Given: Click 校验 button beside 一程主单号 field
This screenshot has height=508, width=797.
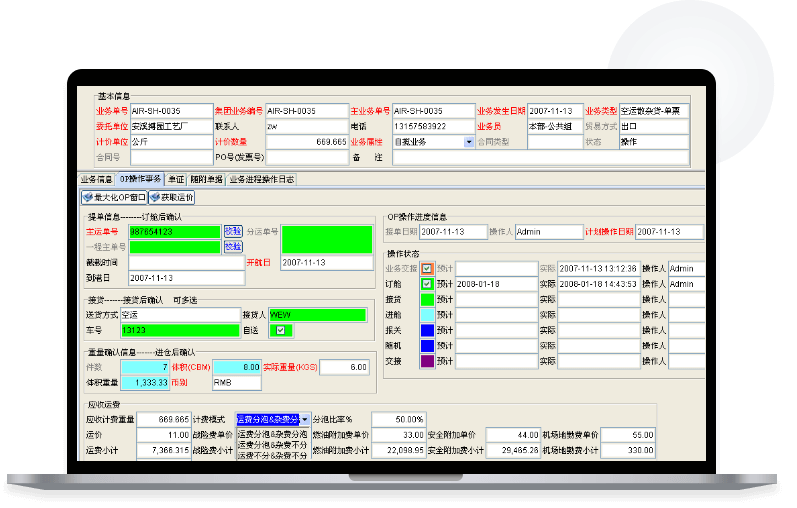Looking at the screenshot, I should click(233, 247).
